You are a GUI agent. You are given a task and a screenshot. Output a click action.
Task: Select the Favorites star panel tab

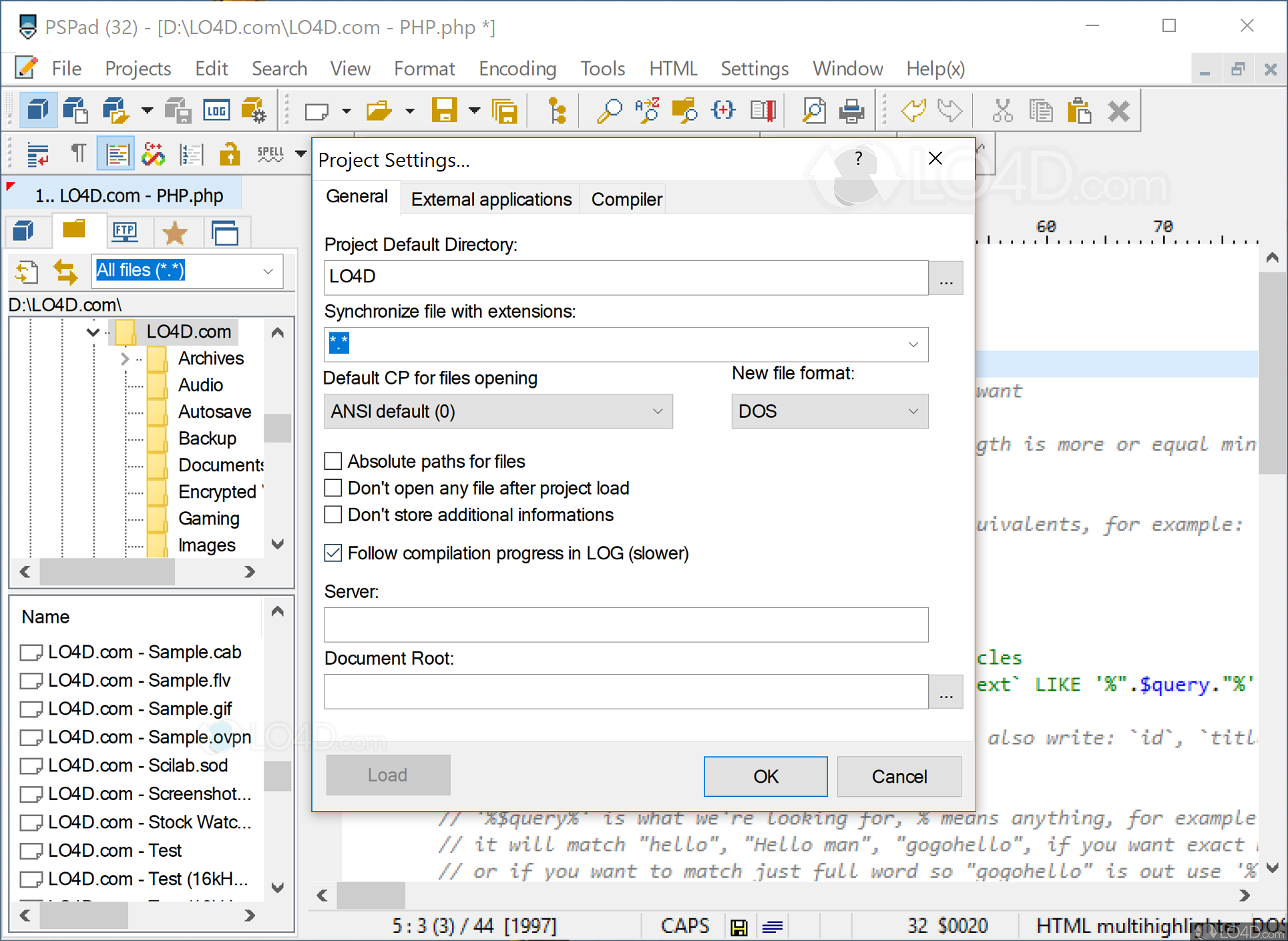[176, 232]
